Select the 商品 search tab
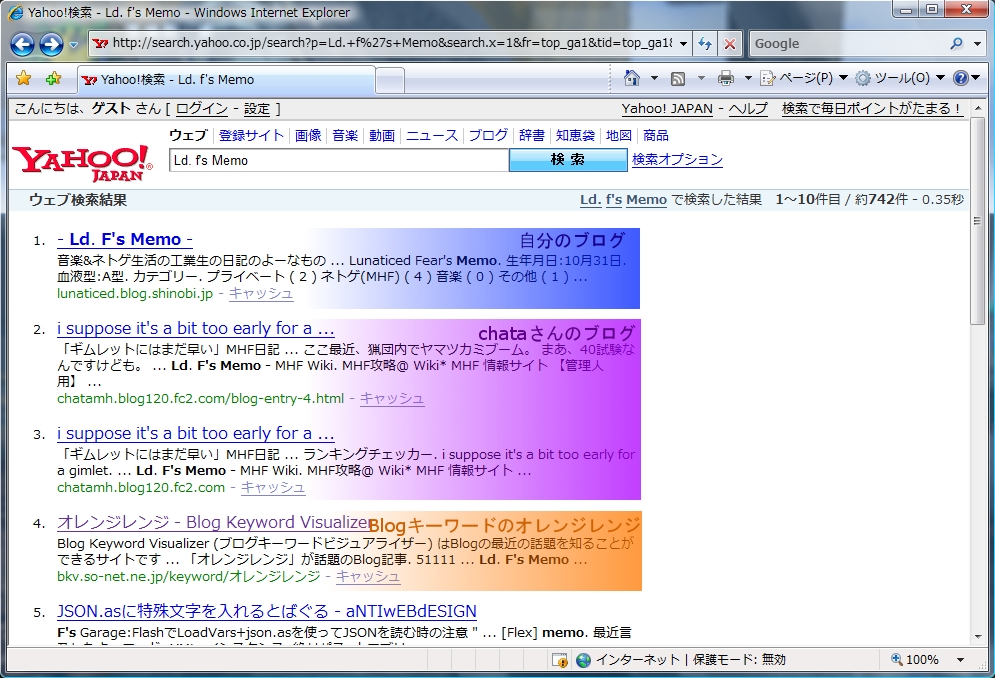Viewport: 995px width, 678px height. 656,135
